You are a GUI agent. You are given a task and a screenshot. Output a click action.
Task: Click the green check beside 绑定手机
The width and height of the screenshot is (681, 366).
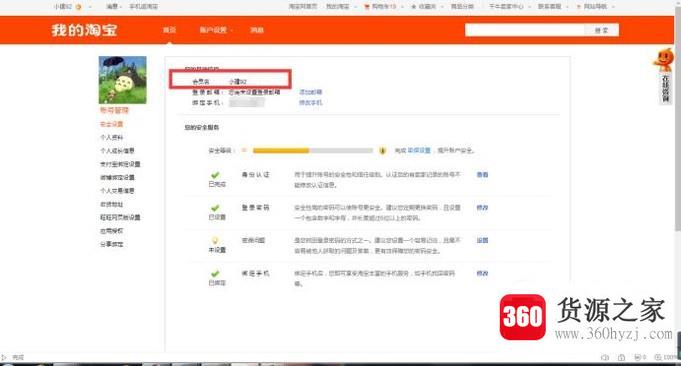pyautogui.click(x=215, y=274)
